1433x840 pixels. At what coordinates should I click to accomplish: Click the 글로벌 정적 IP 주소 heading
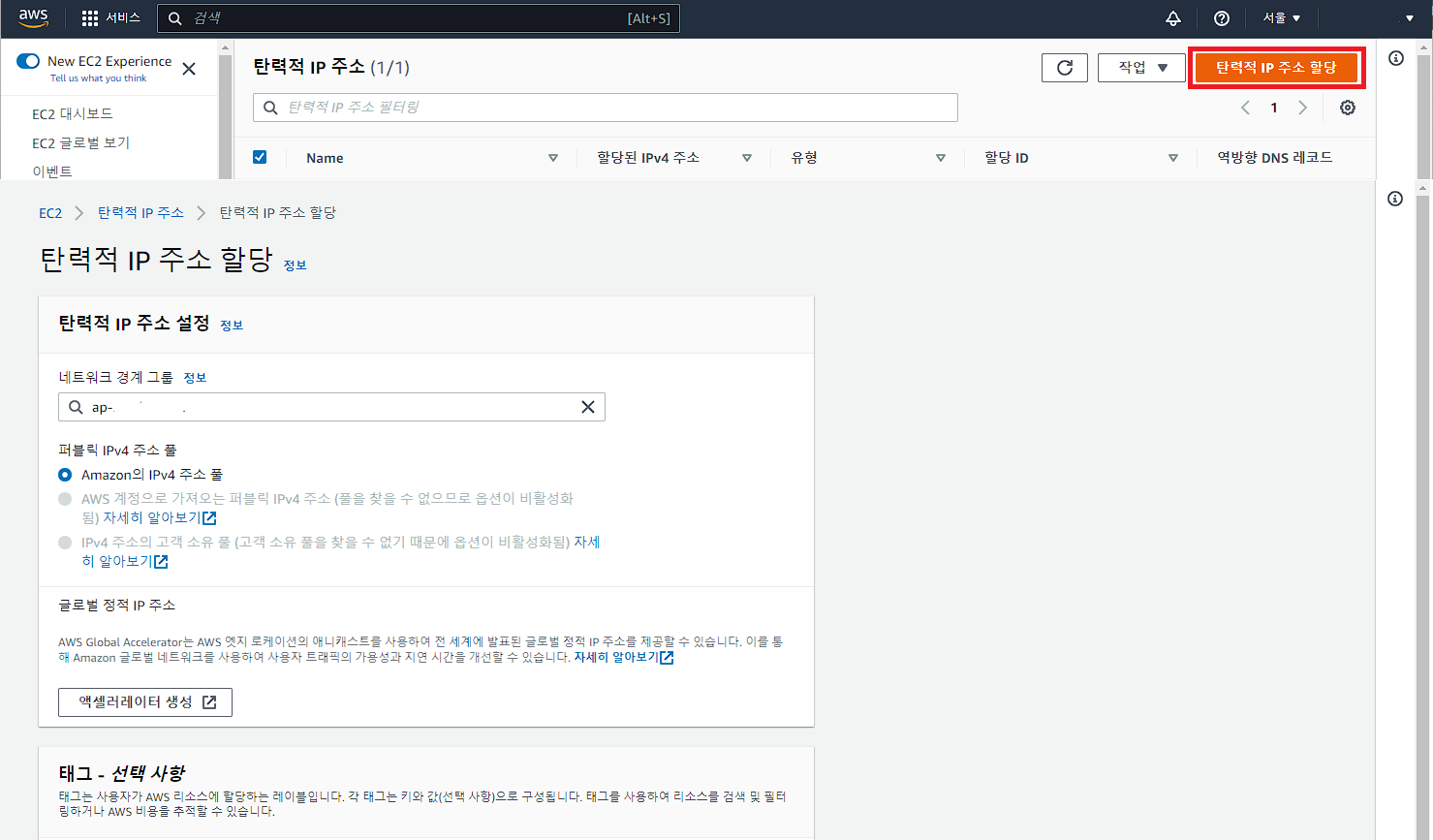point(117,606)
